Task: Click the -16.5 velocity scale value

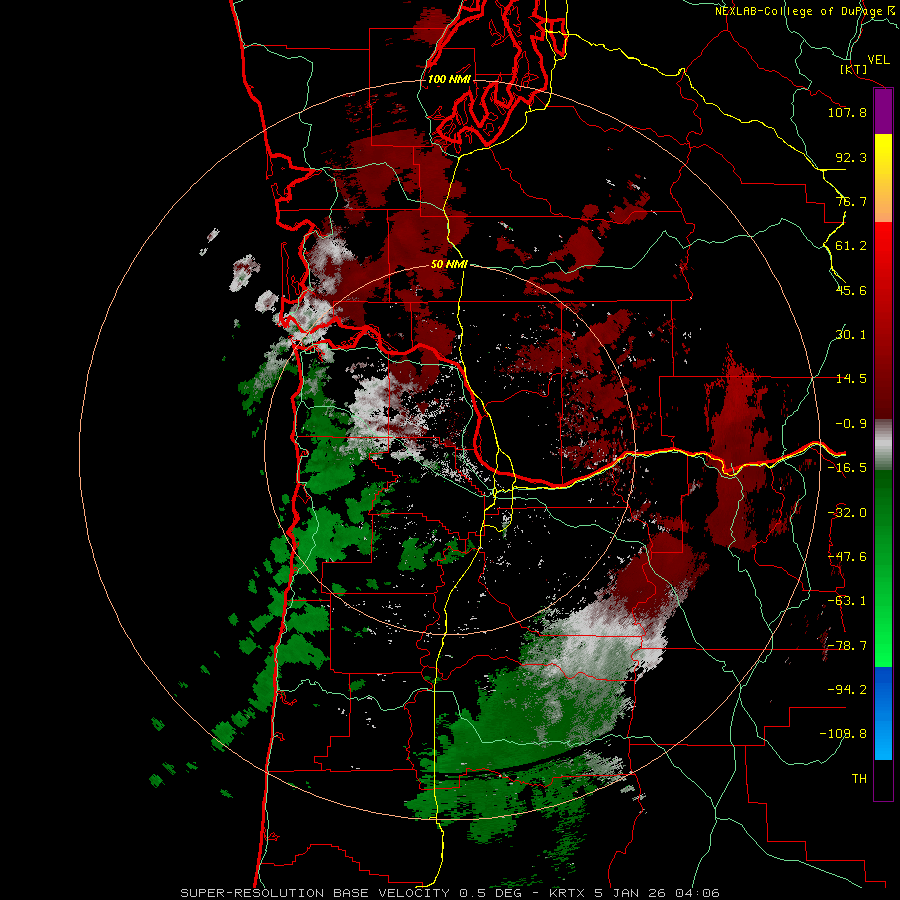Action: 847,468
